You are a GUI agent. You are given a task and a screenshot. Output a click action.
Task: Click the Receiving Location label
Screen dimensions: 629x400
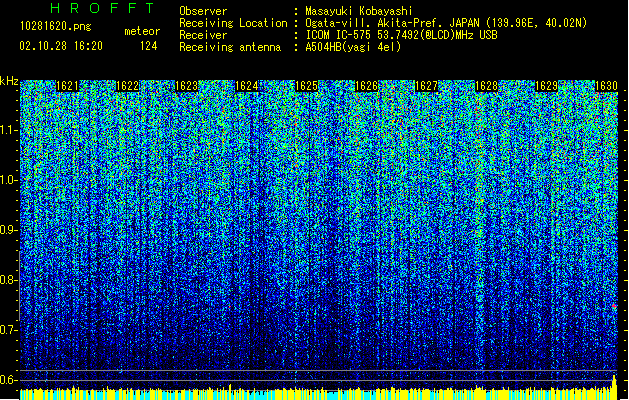pos(233,23)
